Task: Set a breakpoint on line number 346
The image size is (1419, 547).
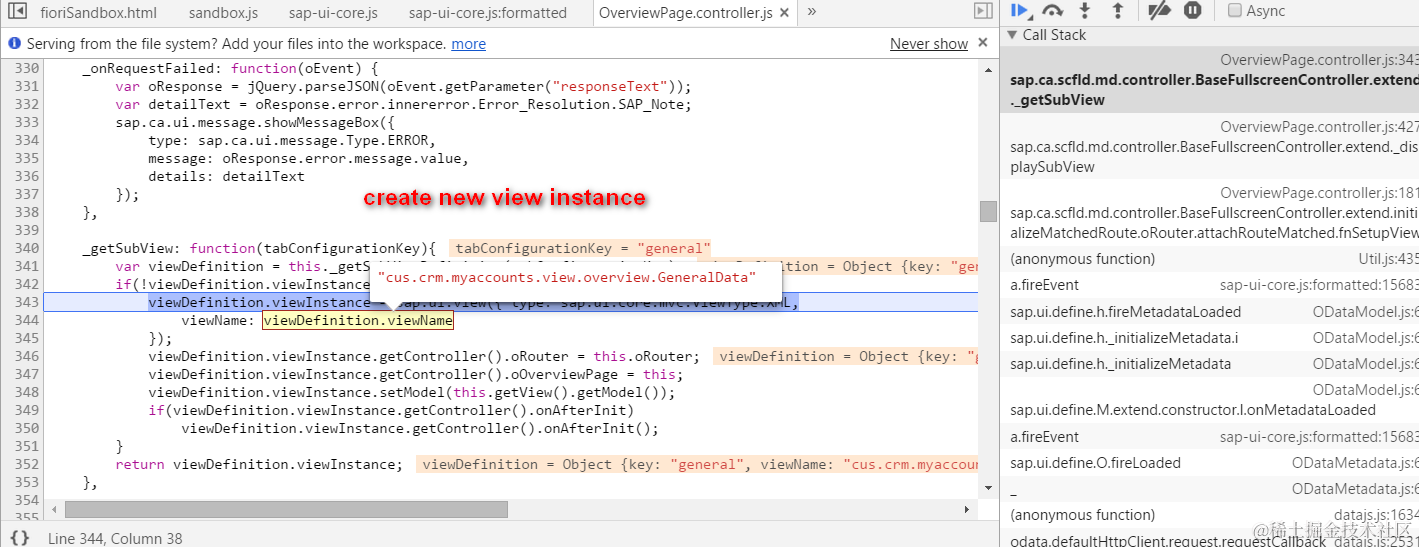Action: pos(27,356)
